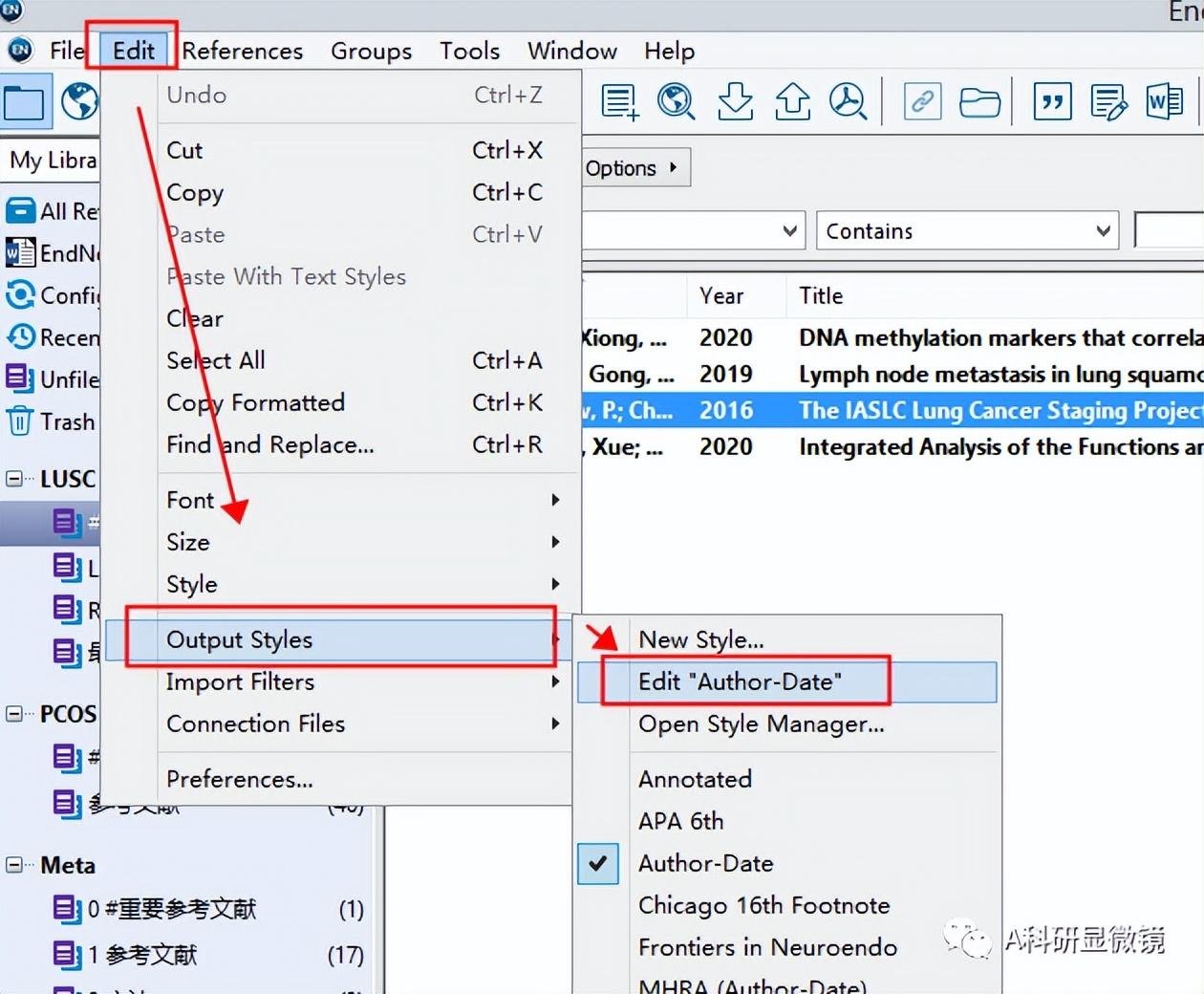Screen dimensions: 1204x994
Task: Open the File menu
Action: coord(67,51)
